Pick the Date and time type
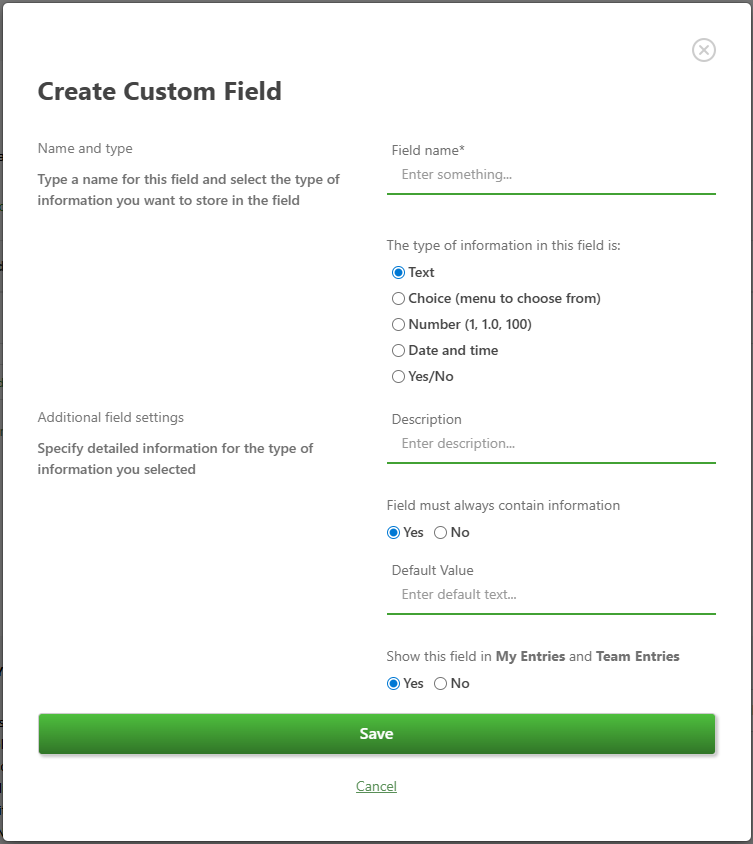Viewport: 753px width, 844px height. point(398,350)
